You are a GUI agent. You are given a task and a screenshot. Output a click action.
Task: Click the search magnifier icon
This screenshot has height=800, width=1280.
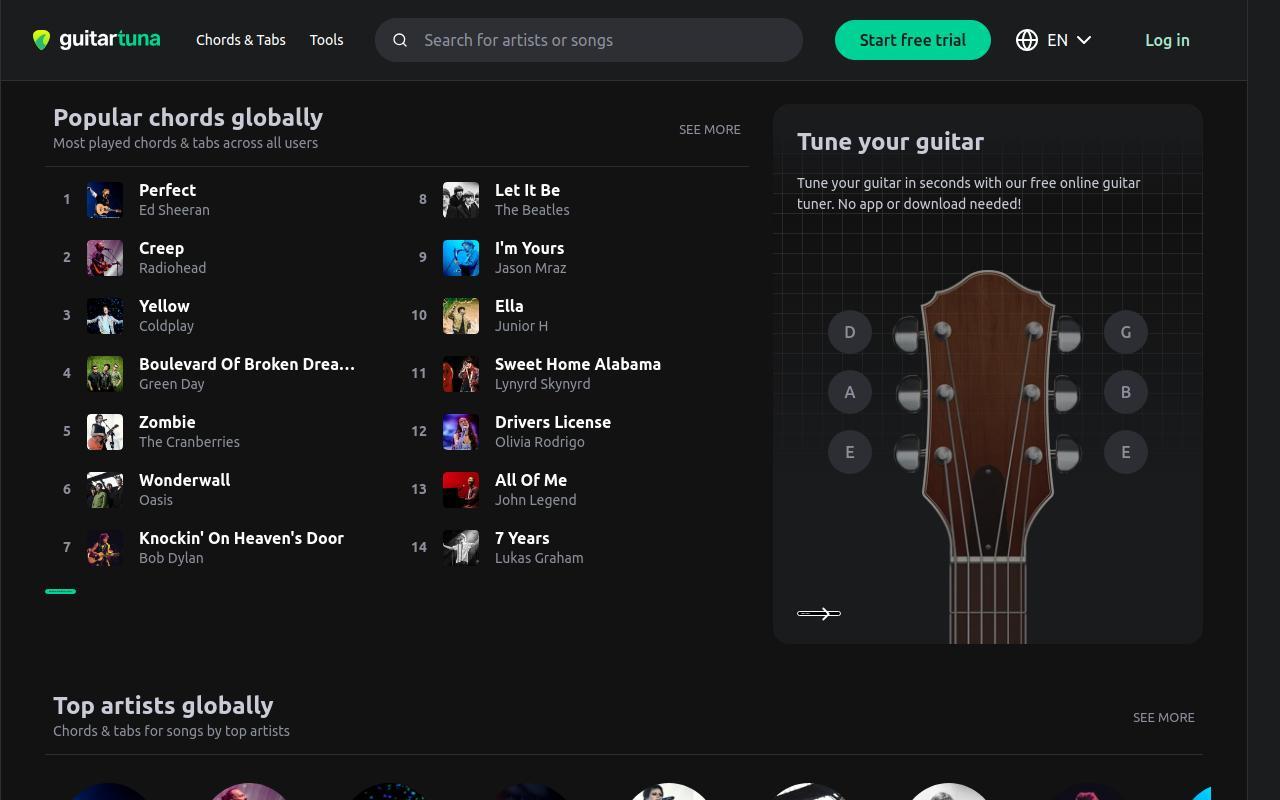pyautogui.click(x=400, y=40)
